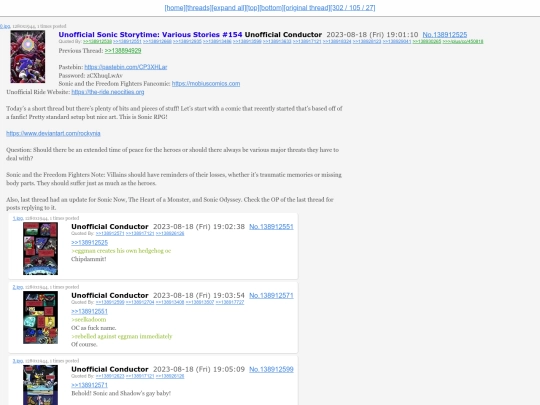Open the [original thread] link
This screenshot has width=540, height=405.
click(x=307, y=8)
